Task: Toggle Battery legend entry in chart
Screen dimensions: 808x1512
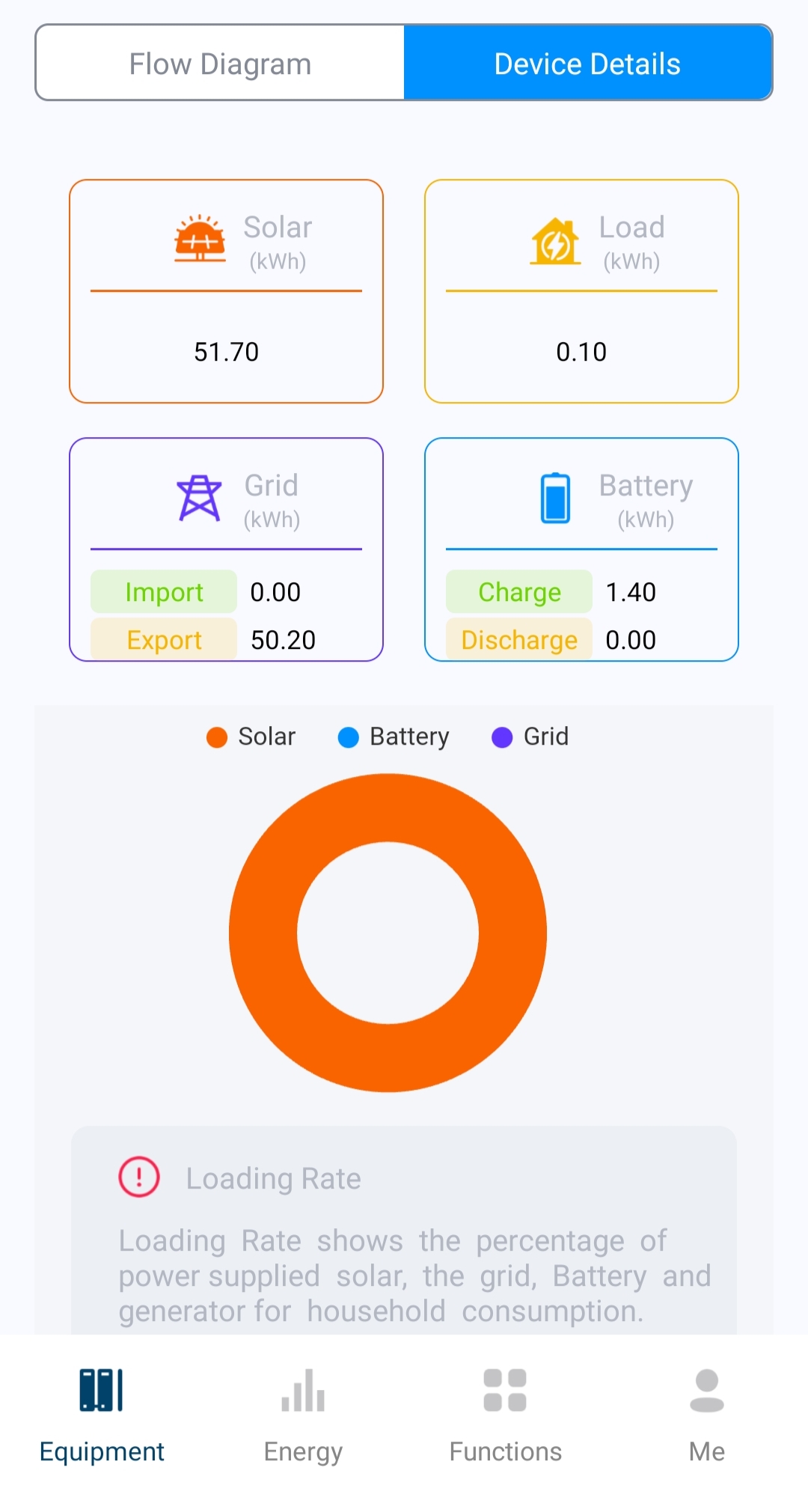Action: [394, 737]
